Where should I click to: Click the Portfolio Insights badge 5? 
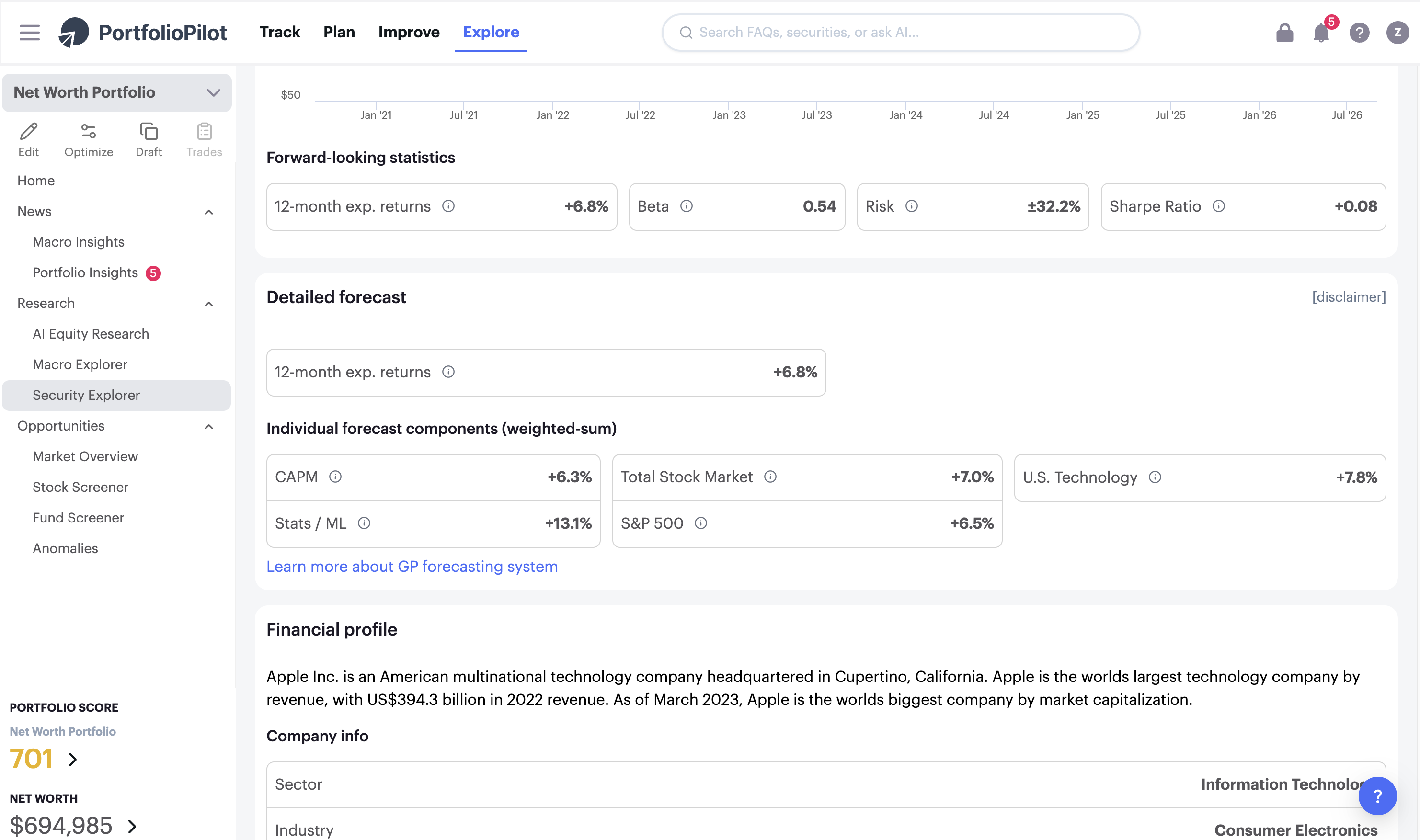[153, 273]
